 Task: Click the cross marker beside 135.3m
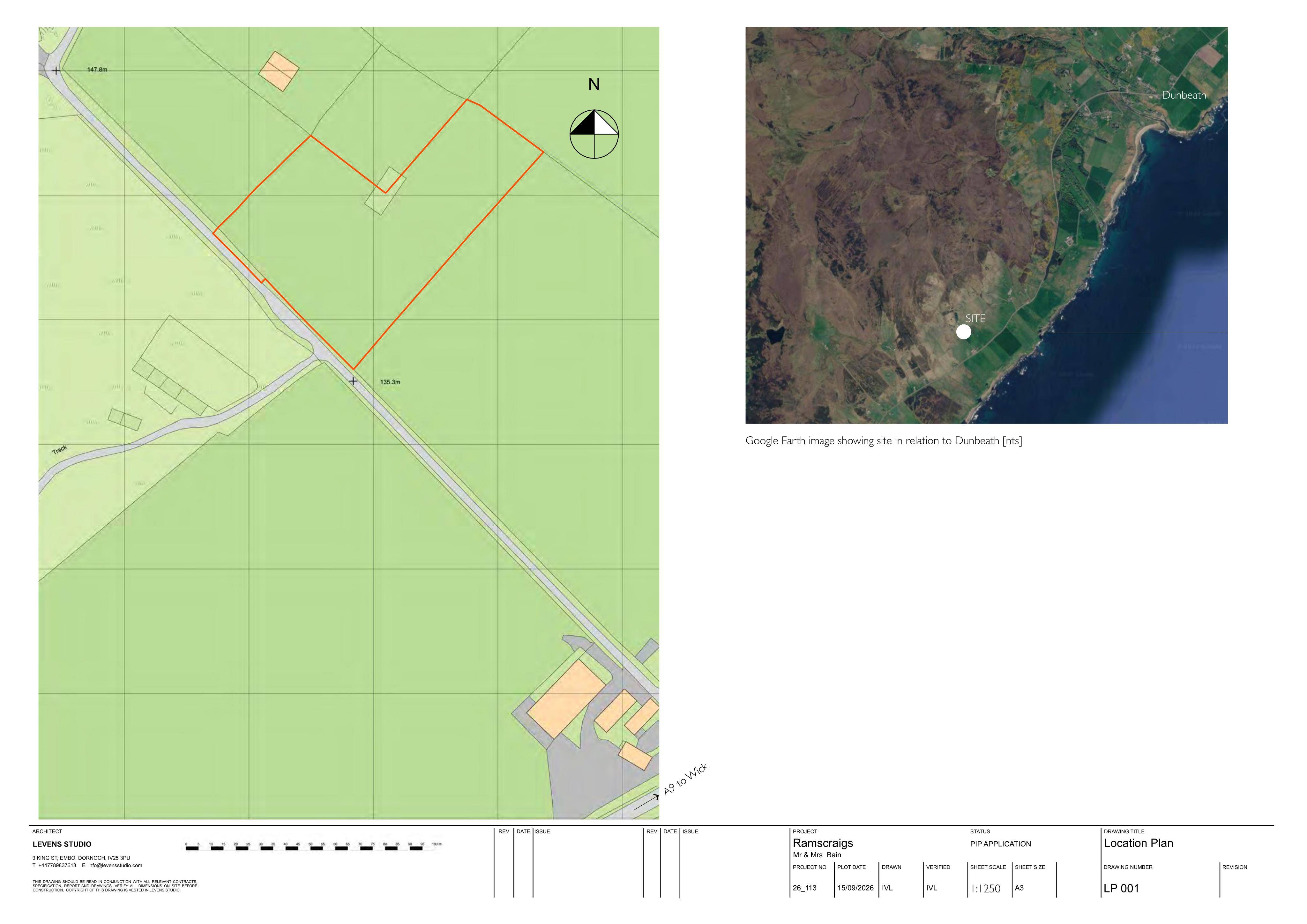click(353, 381)
